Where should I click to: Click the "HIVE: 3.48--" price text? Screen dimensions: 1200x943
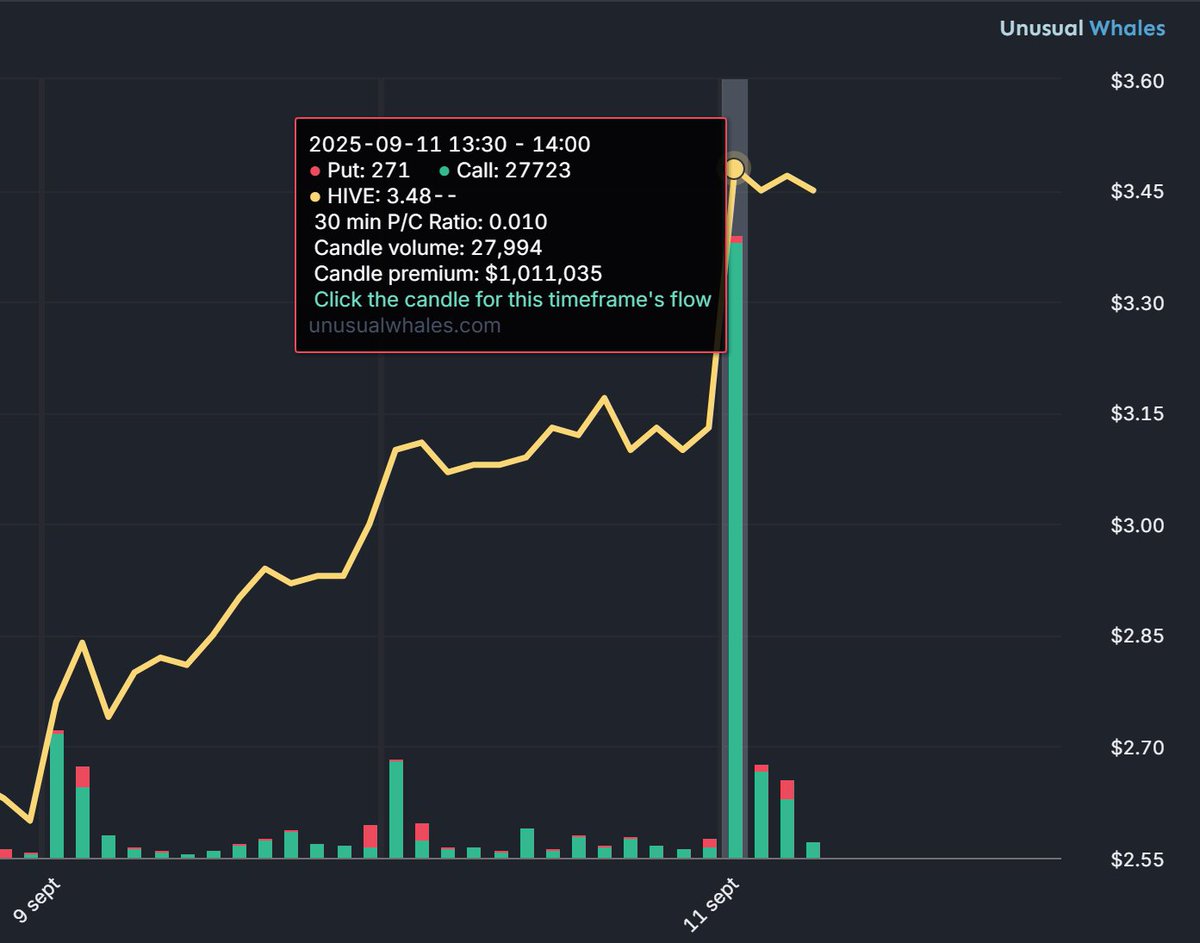[x=391, y=196]
